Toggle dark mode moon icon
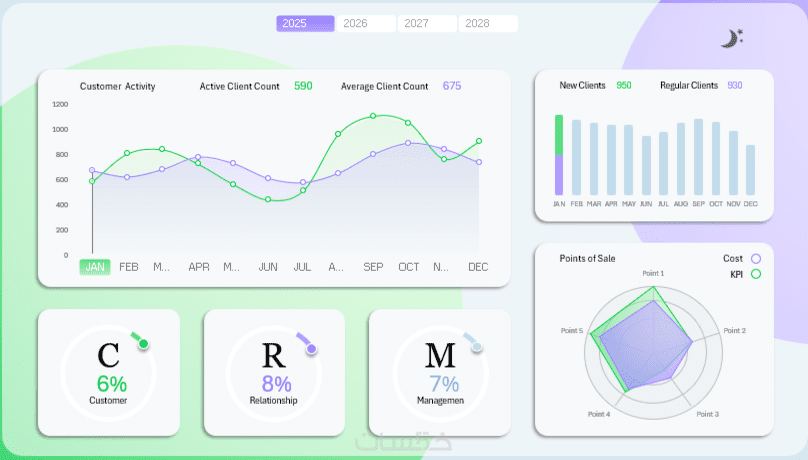 coord(731,38)
